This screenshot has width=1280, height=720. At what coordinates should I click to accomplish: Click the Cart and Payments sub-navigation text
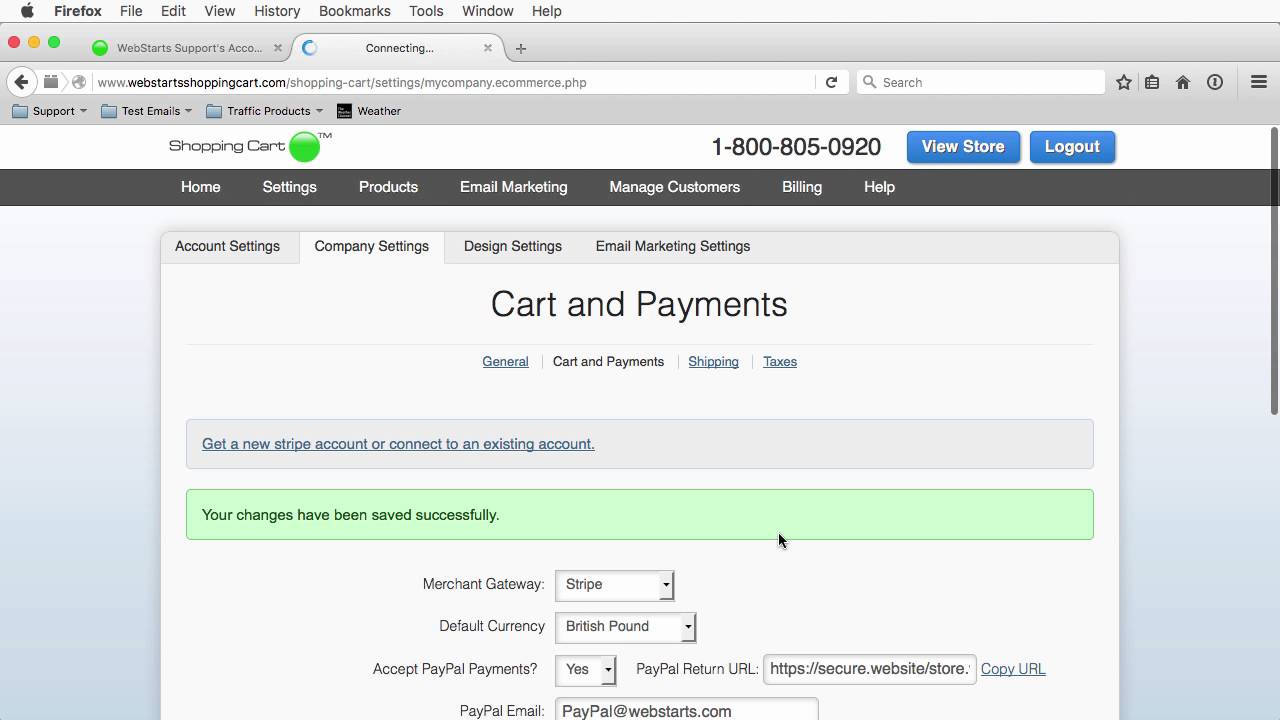(x=608, y=362)
